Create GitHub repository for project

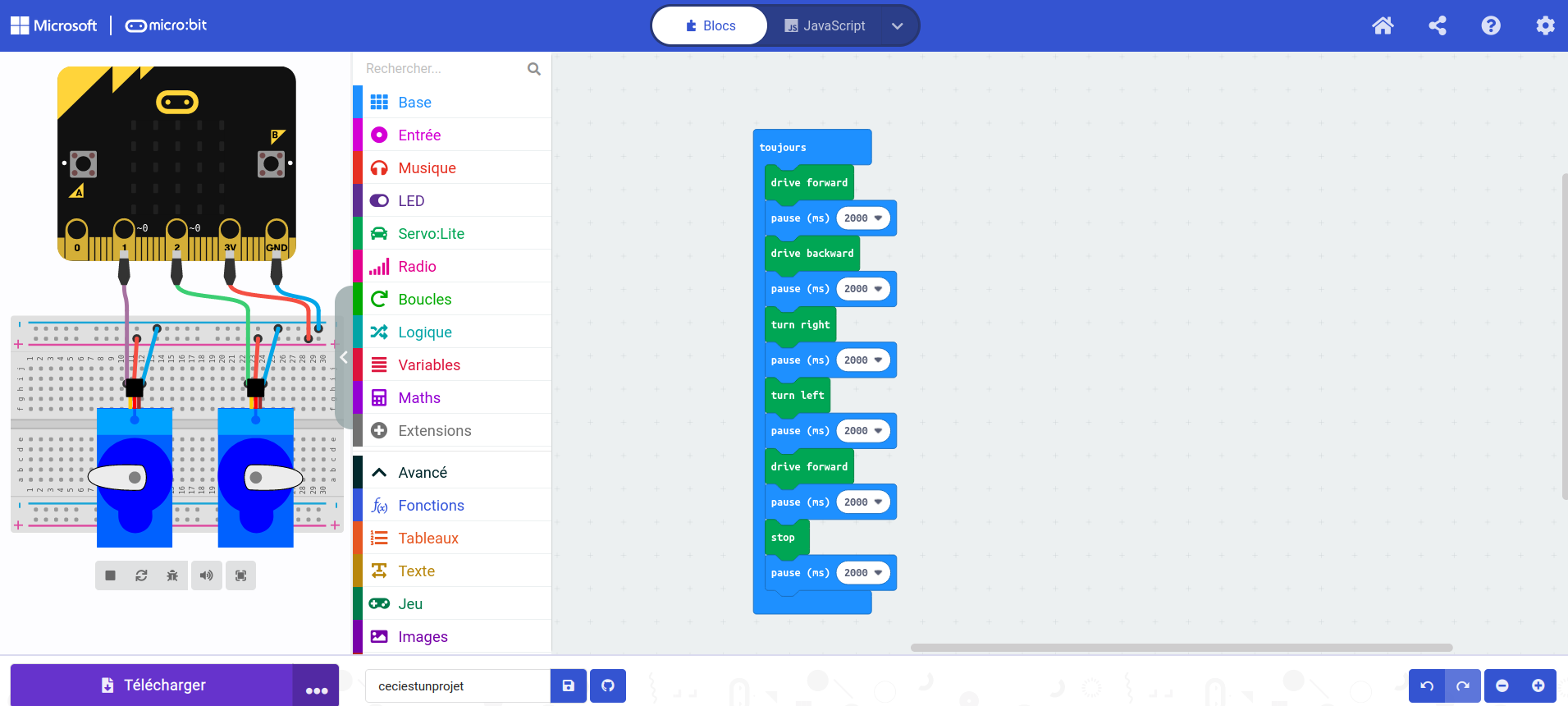[x=608, y=685]
